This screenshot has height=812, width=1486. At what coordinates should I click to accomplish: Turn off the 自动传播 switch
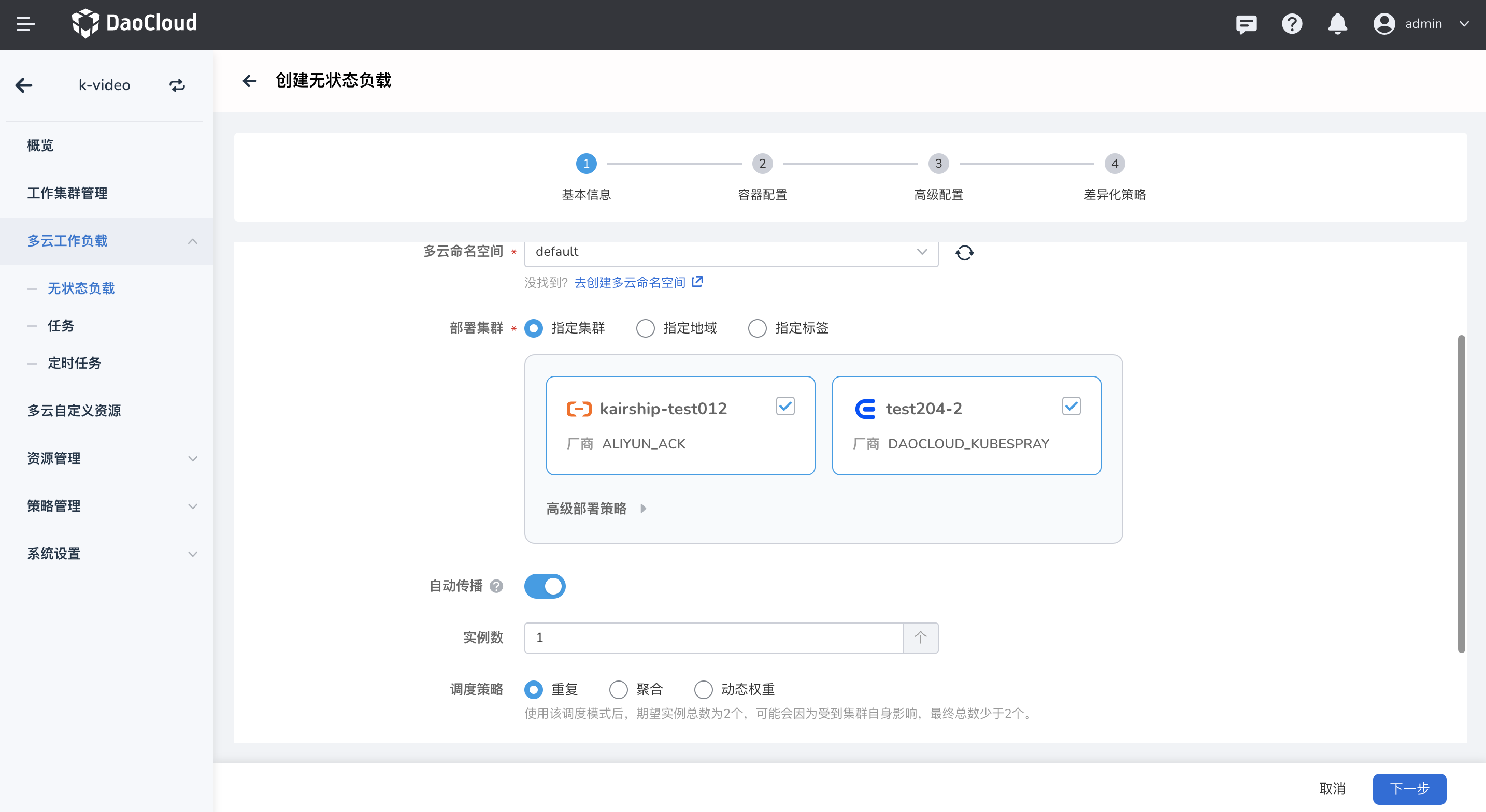click(545, 586)
